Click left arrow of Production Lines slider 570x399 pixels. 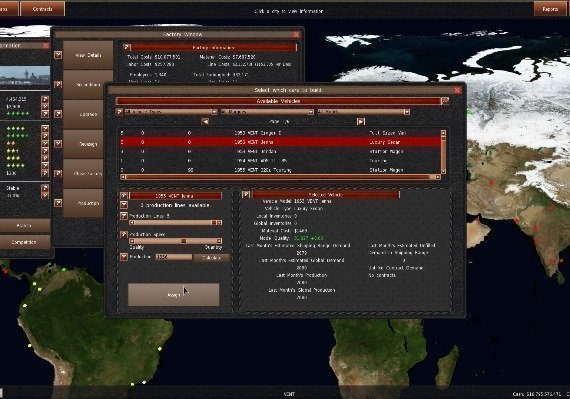pyautogui.click(x=132, y=222)
